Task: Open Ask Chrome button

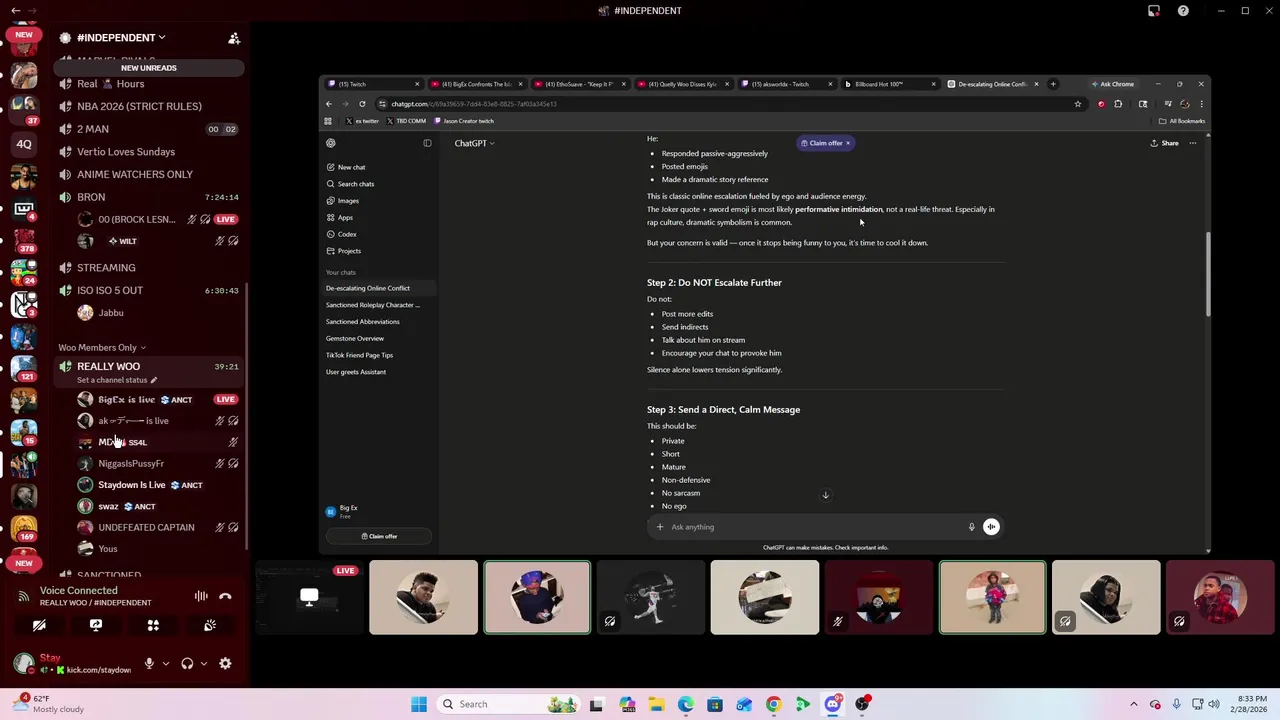Action: (1112, 84)
